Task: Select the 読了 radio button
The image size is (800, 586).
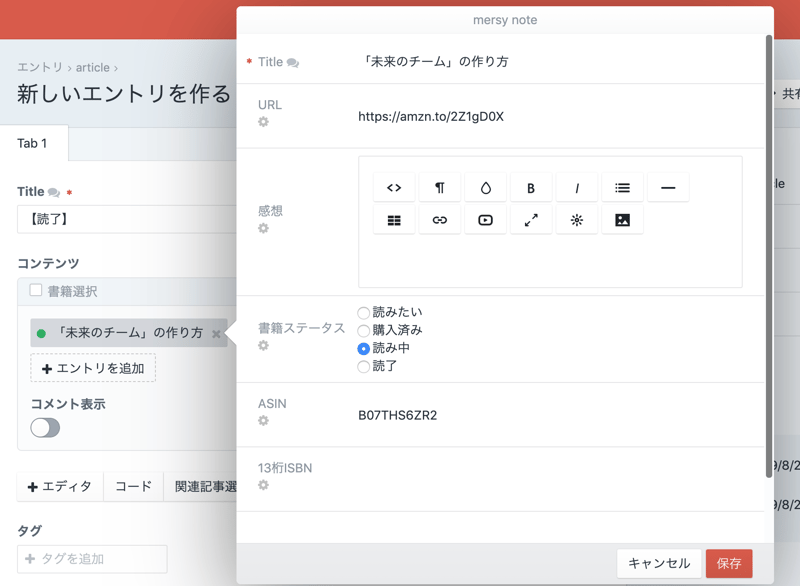Action: coord(364,367)
